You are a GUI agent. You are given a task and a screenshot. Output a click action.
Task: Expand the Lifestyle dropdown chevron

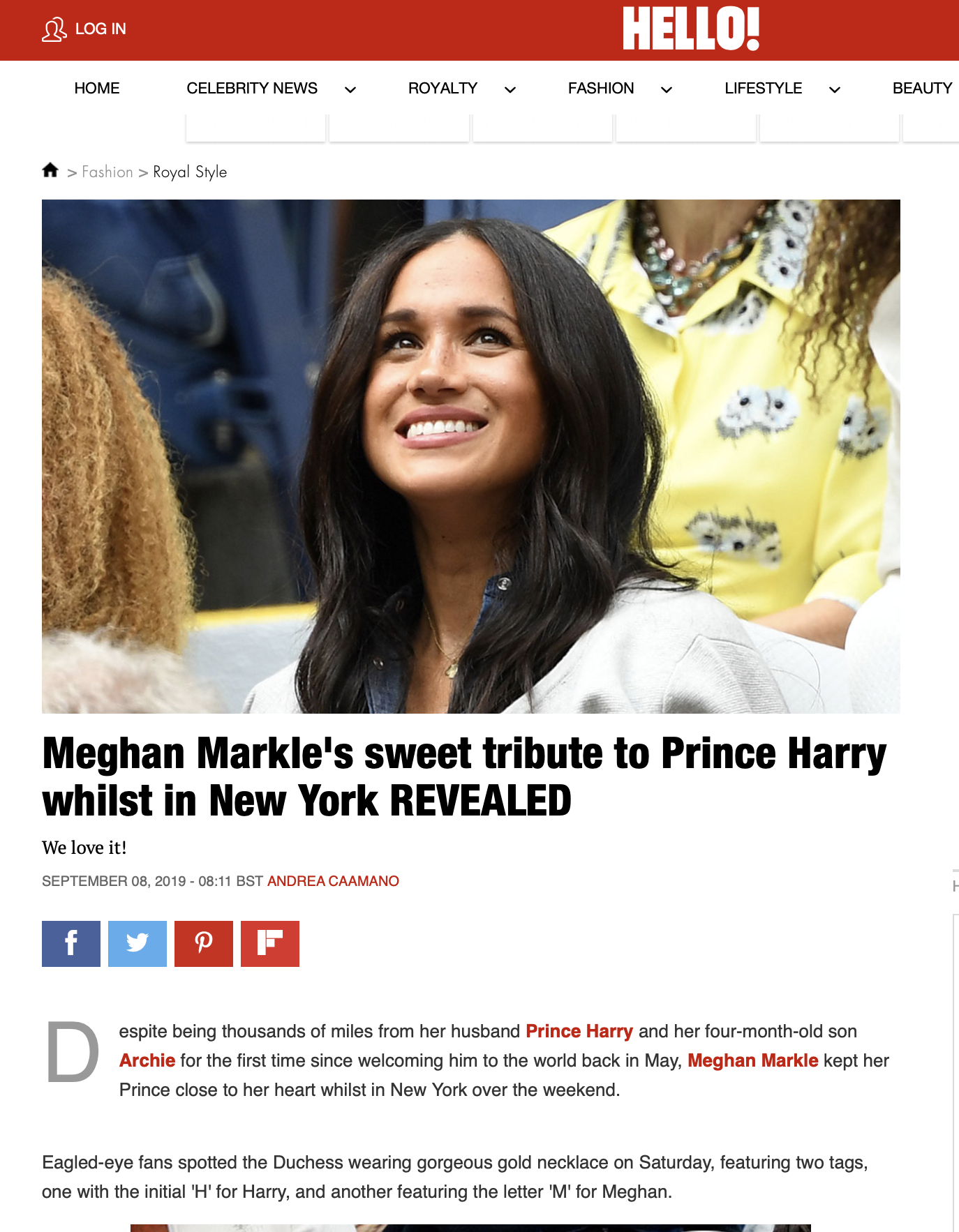(835, 89)
